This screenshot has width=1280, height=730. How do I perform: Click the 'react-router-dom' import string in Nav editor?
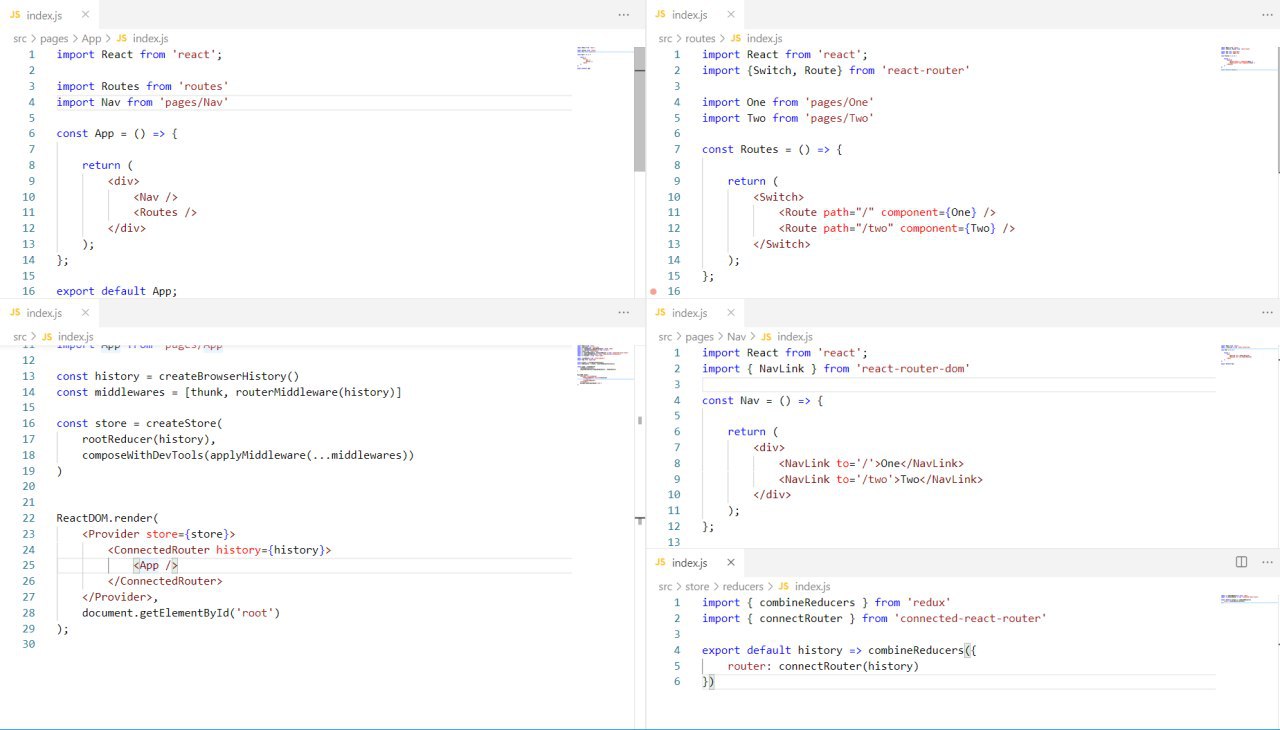(914, 368)
